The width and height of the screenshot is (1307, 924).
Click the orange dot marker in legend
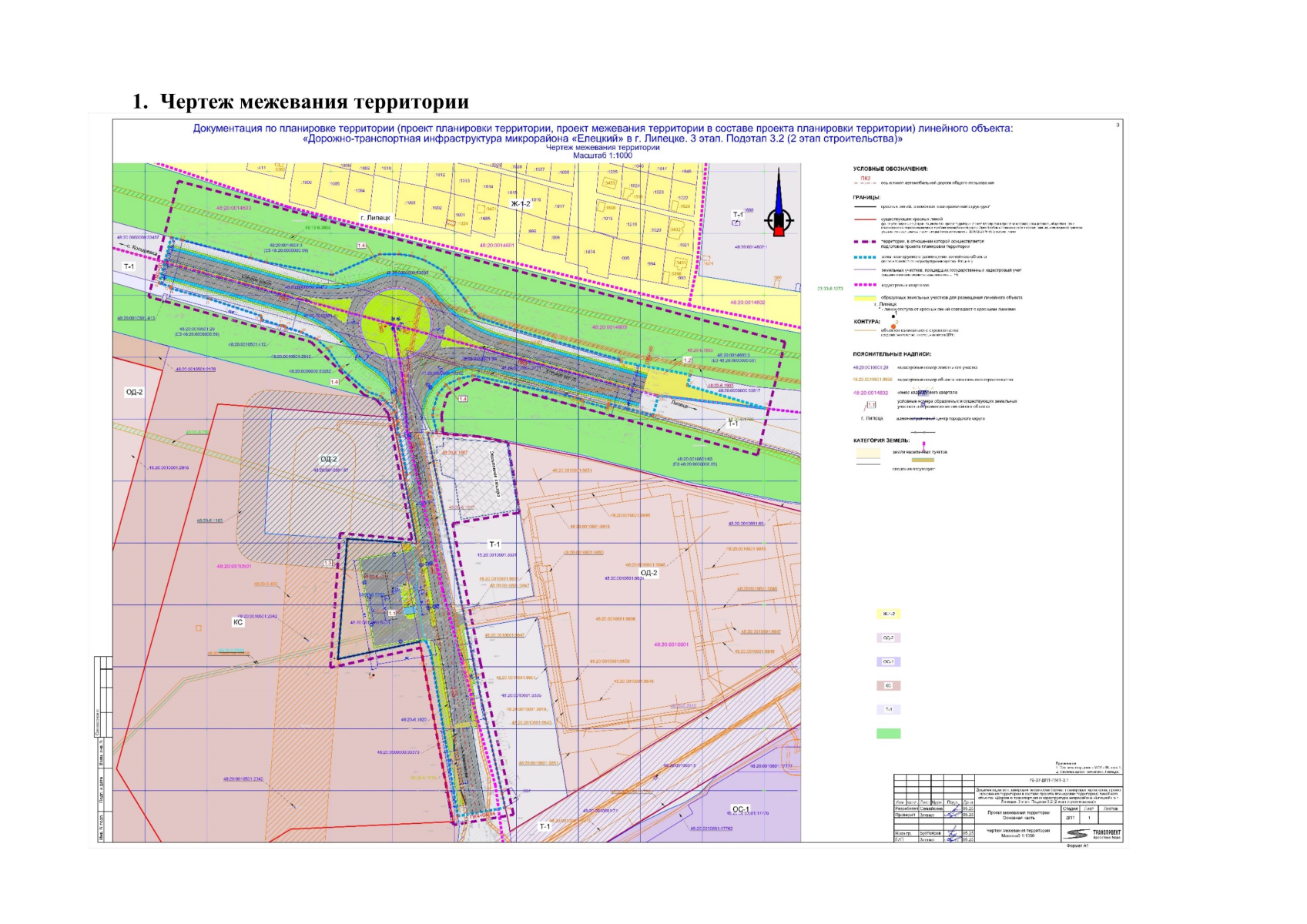point(893,326)
